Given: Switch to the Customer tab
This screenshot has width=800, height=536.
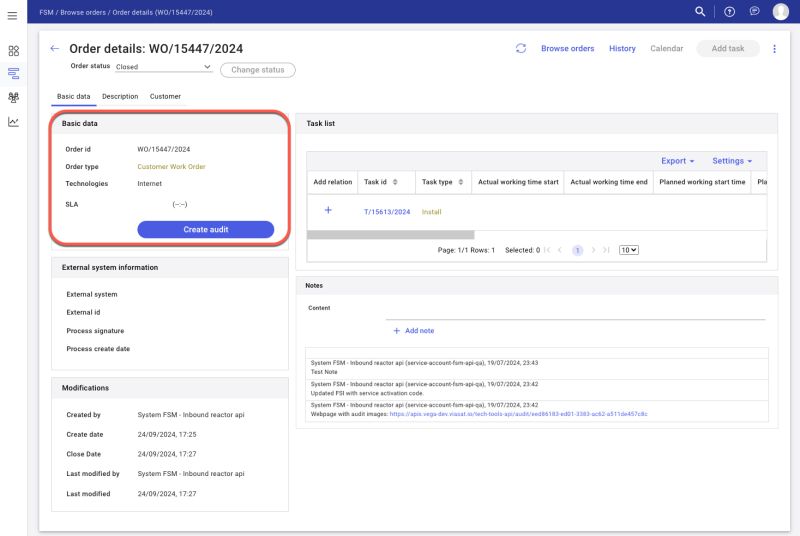Looking at the screenshot, I should click(x=165, y=96).
